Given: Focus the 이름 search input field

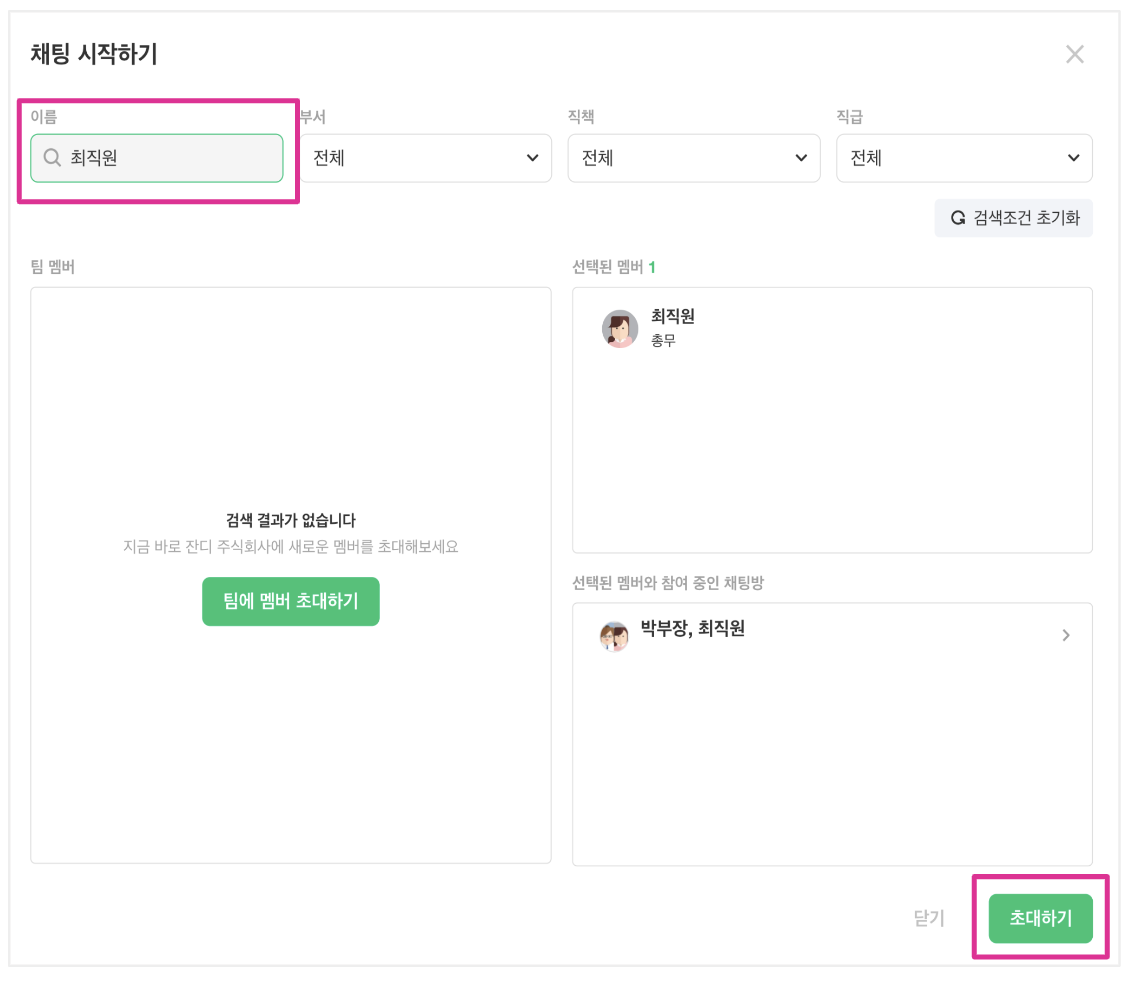Looking at the screenshot, I should tap(170, 158).
